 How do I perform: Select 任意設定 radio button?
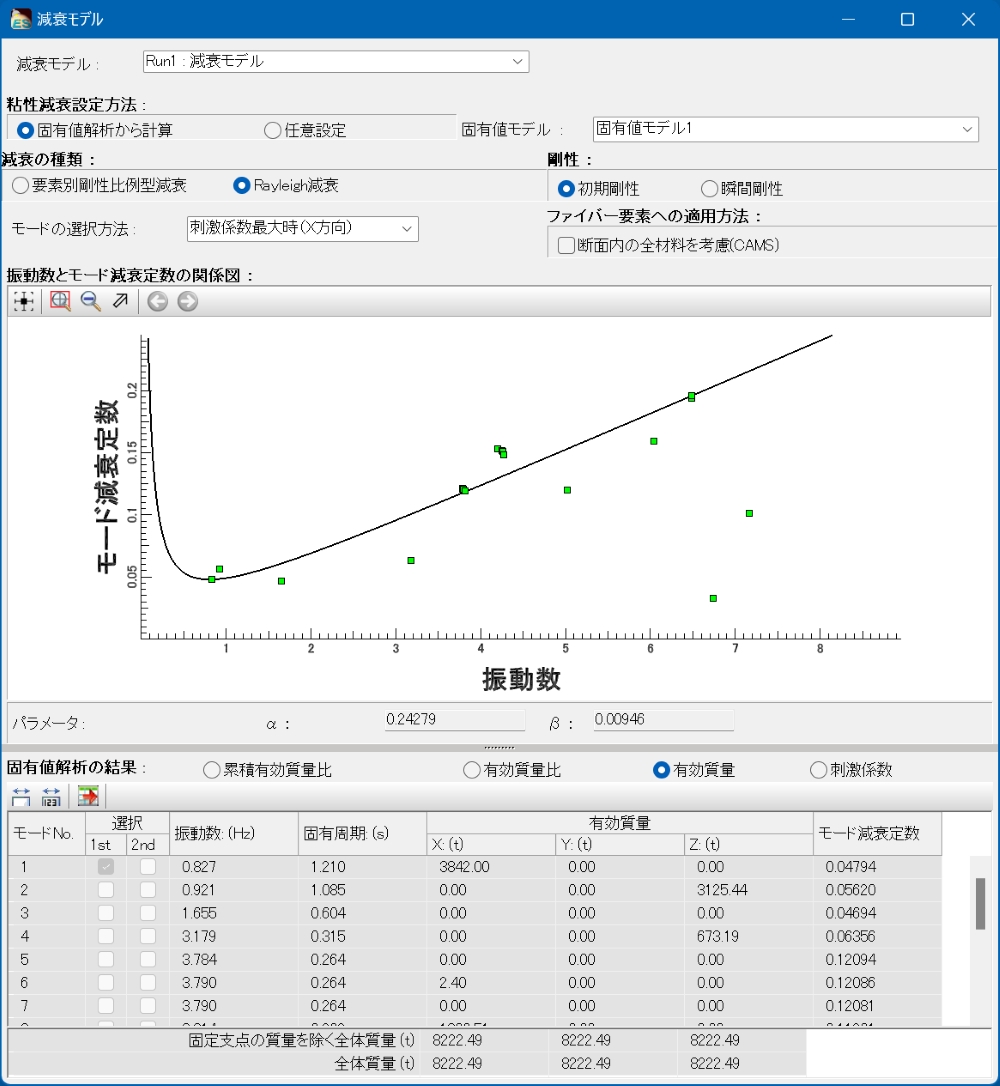pyautogui.click(x=272, y=130)
